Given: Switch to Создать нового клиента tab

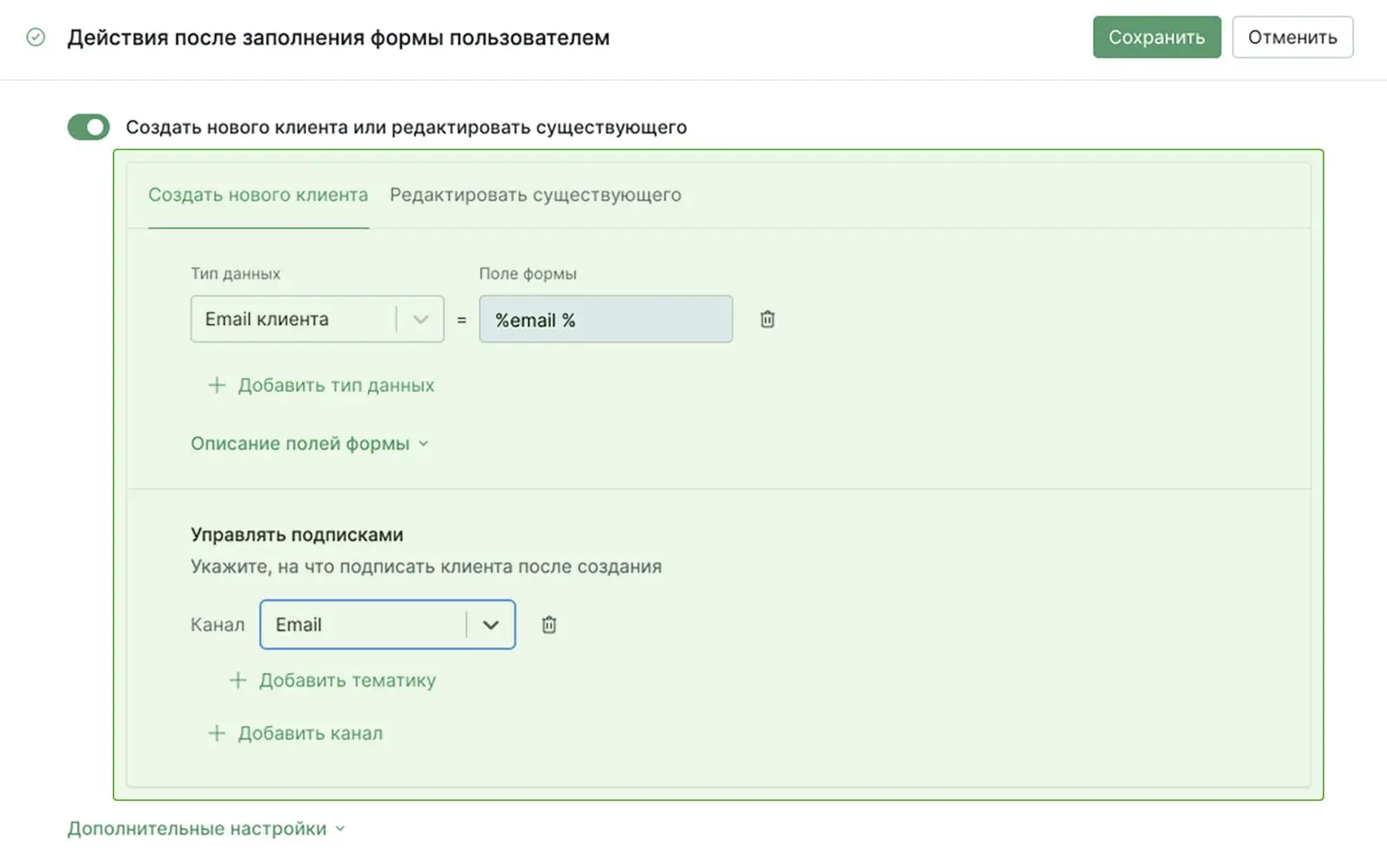Looking at the screenshot, I should tap(258, 194).
